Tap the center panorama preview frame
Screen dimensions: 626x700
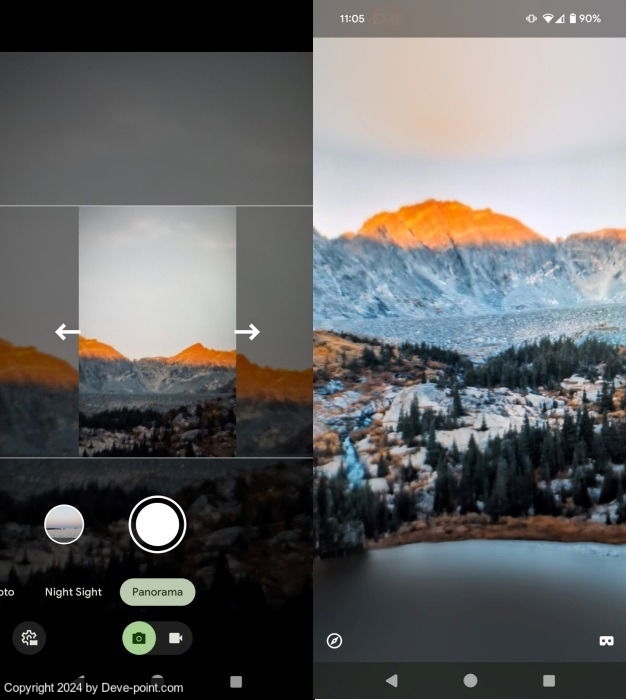(157, 331)
